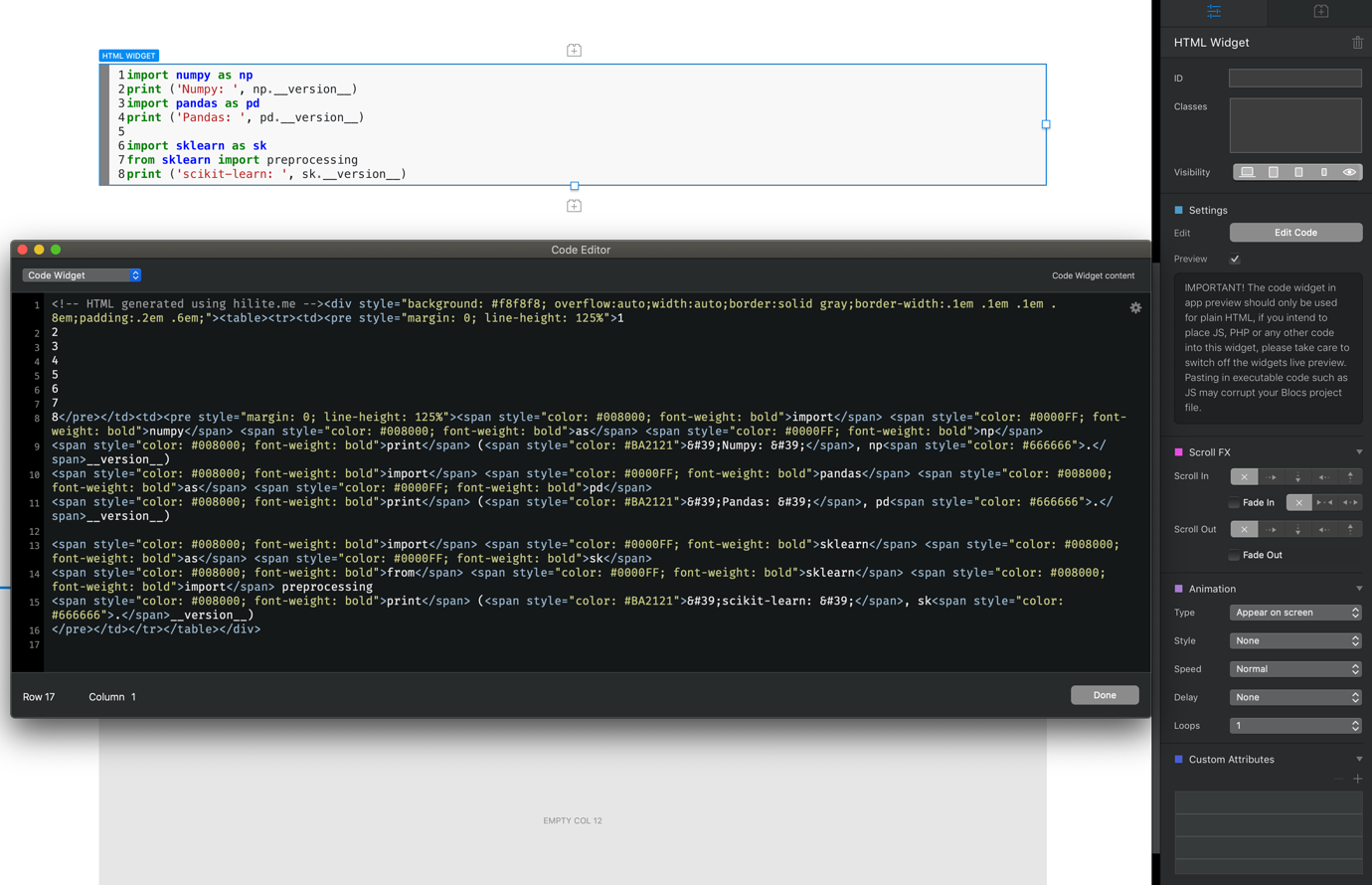Click Done in the Code Editor

(x=1105, y=695)
